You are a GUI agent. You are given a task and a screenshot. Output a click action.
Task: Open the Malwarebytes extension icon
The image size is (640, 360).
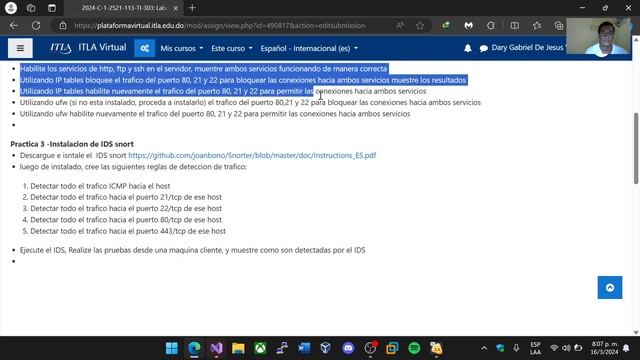click(469, 25)
